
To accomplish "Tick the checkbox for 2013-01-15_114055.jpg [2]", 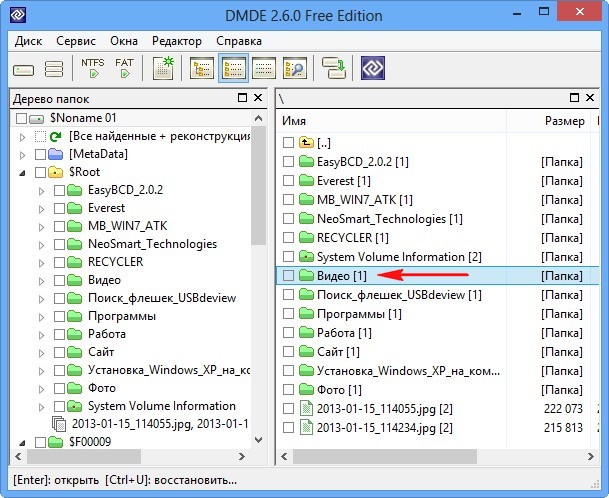I will [x=288, y=408].
